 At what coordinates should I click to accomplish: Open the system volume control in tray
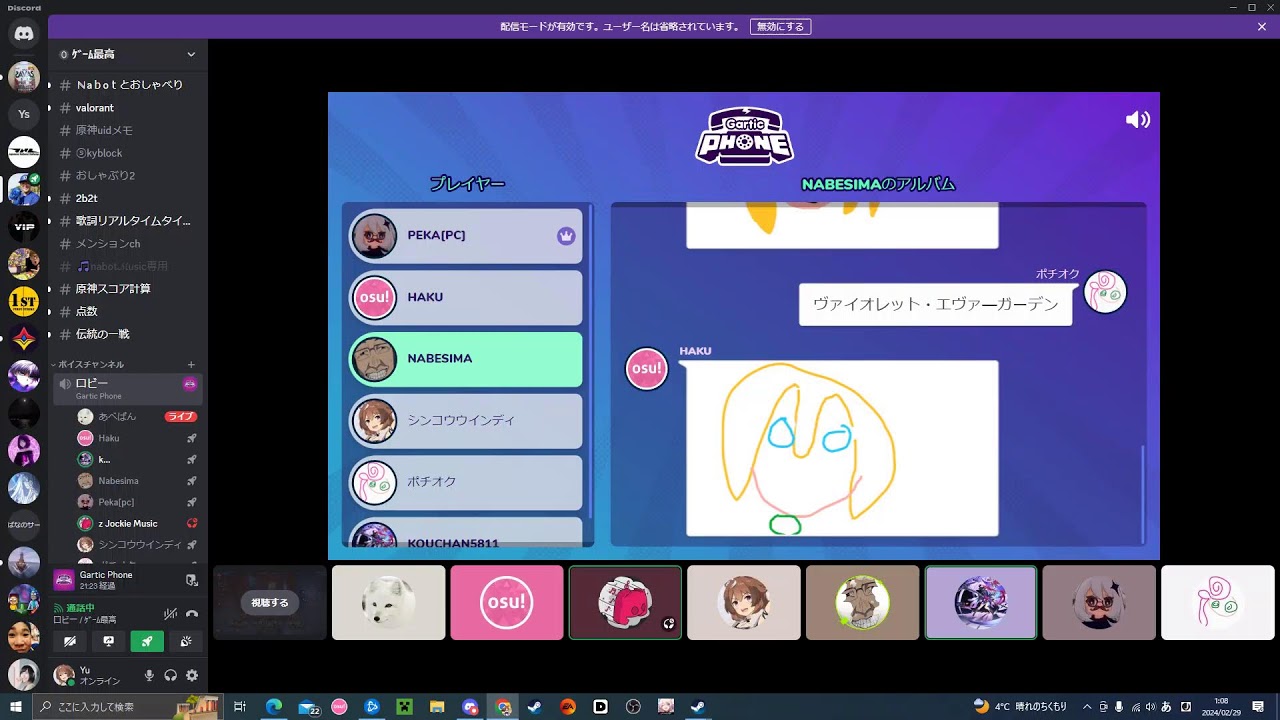(1151, 707)
